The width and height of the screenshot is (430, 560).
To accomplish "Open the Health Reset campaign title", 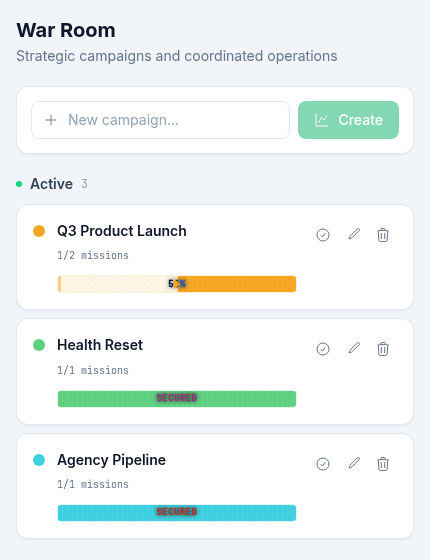I will coord(100,345).
